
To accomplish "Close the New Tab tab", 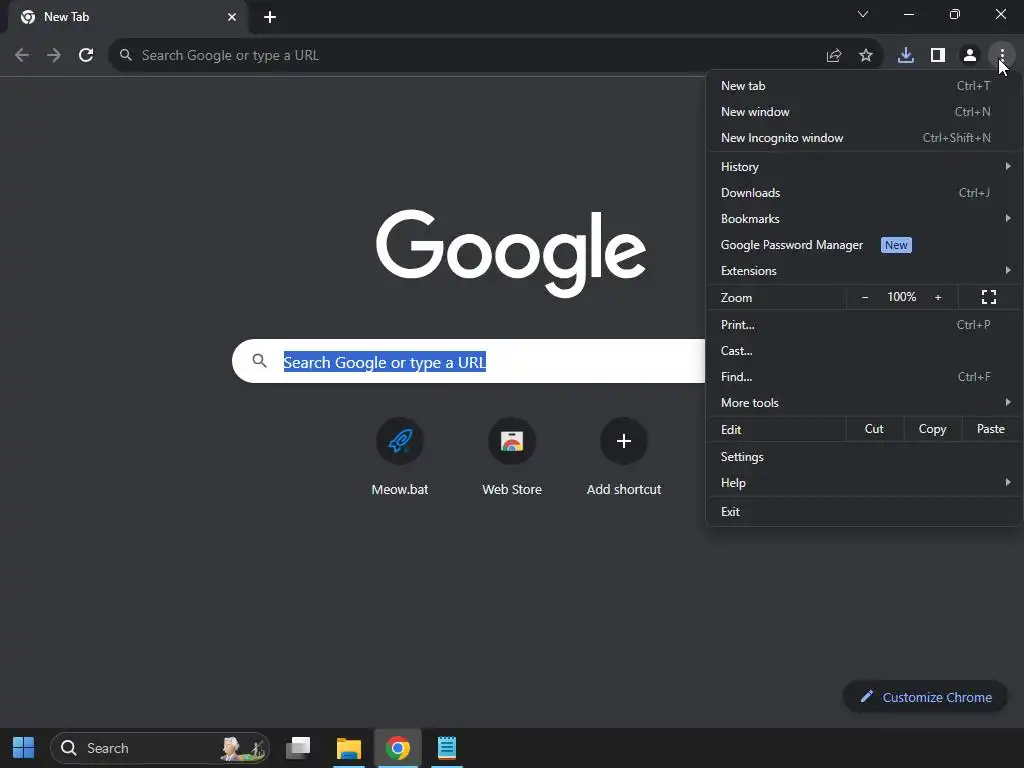I will (232, 17).
